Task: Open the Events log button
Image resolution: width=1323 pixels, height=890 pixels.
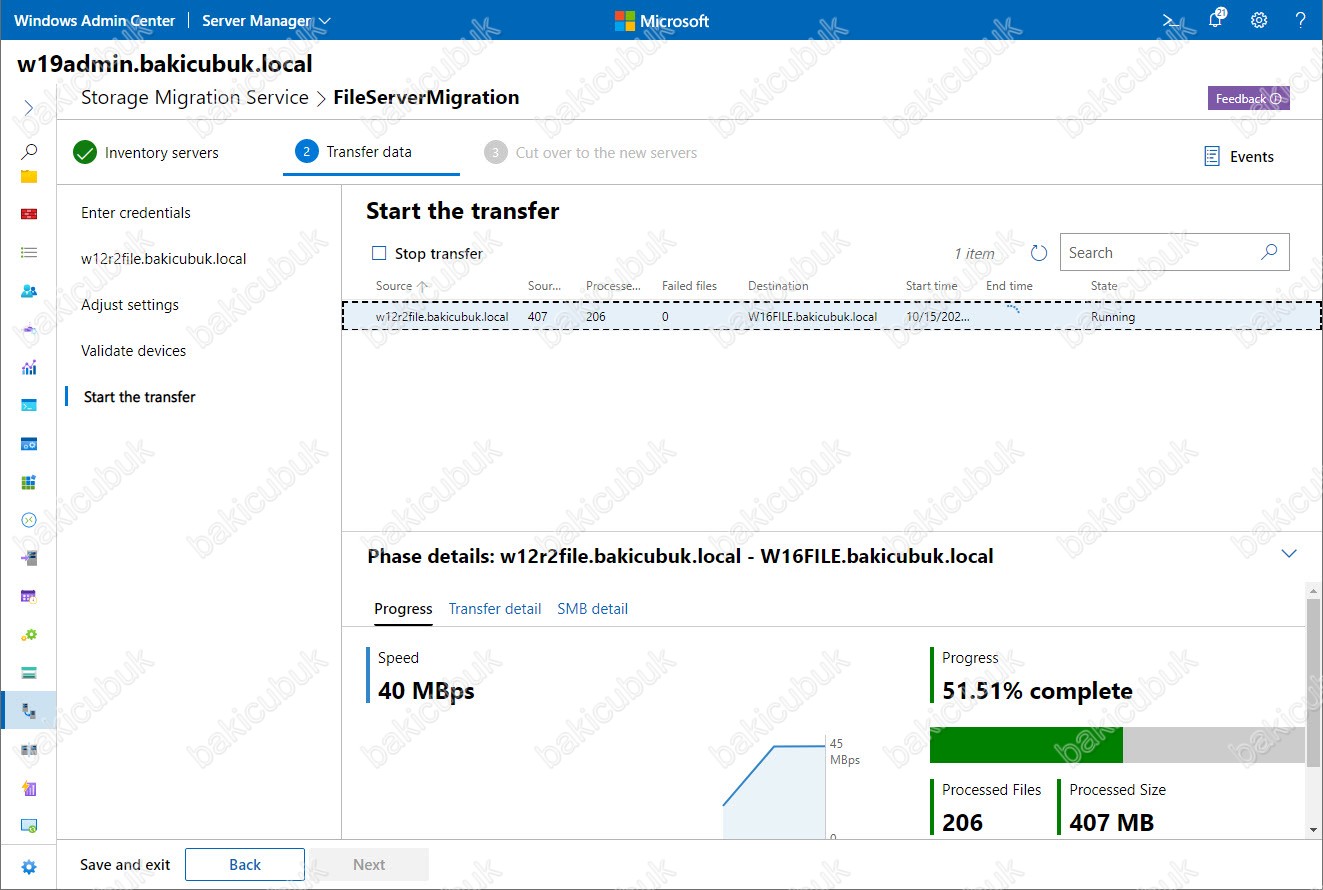Action: point(1239,156)
